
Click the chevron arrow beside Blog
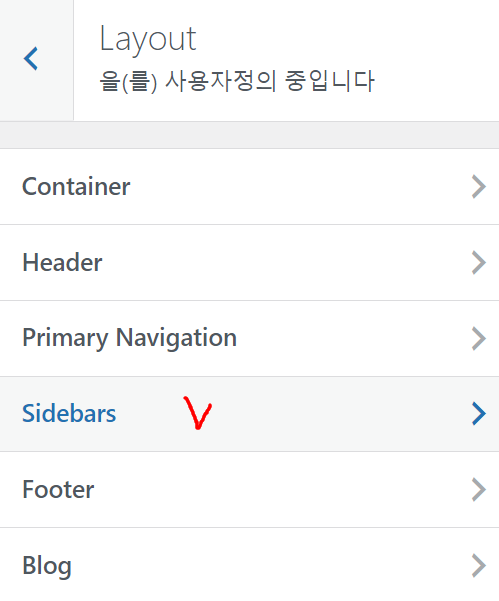pos(479,565)
